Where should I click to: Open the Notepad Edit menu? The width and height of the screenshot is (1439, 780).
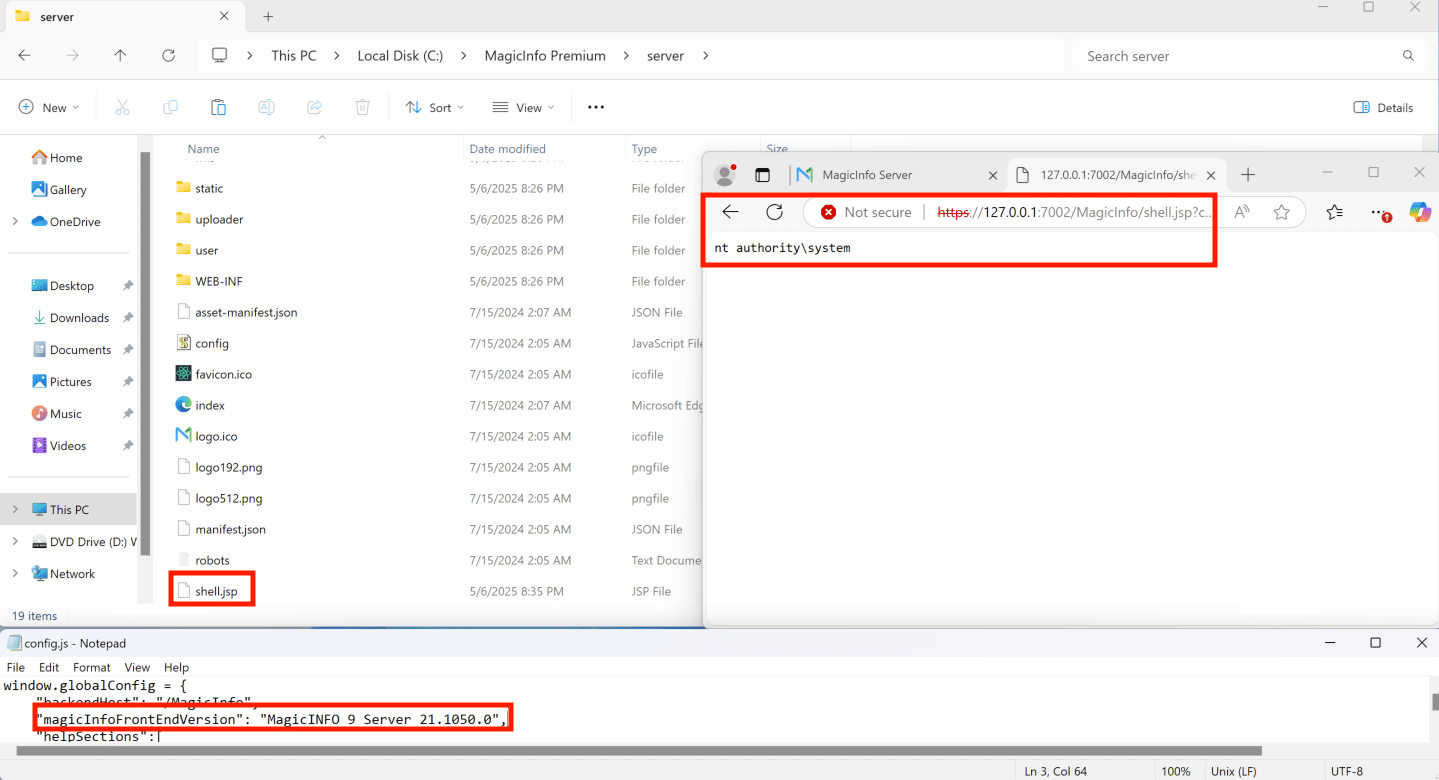click(x=49, y=667)
